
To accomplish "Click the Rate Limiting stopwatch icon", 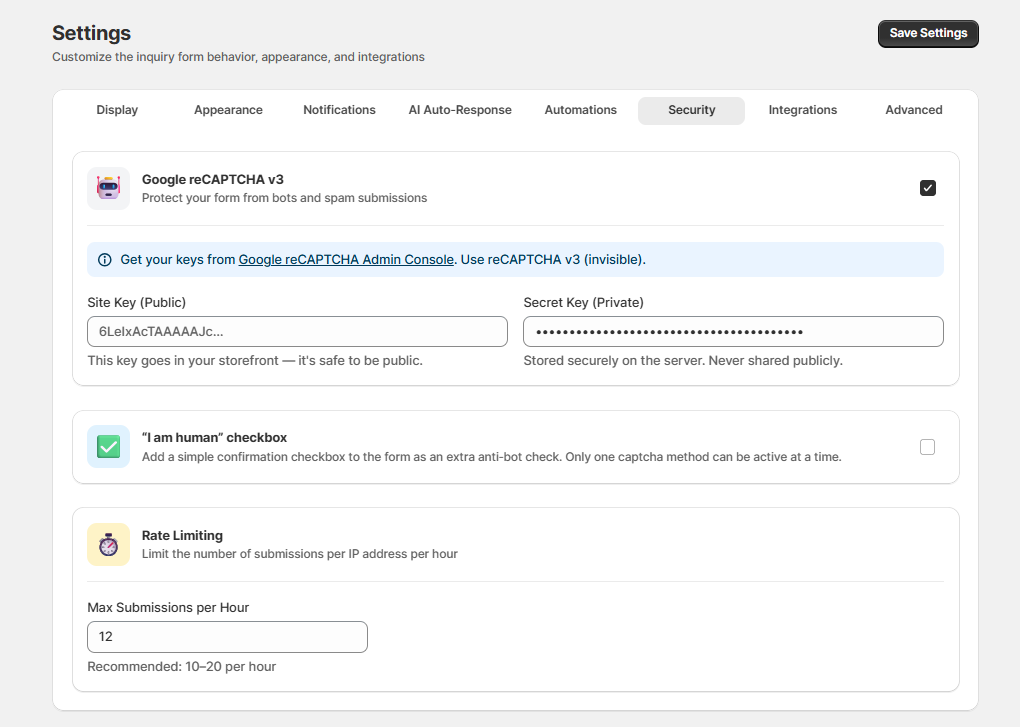I will point(108,544).
